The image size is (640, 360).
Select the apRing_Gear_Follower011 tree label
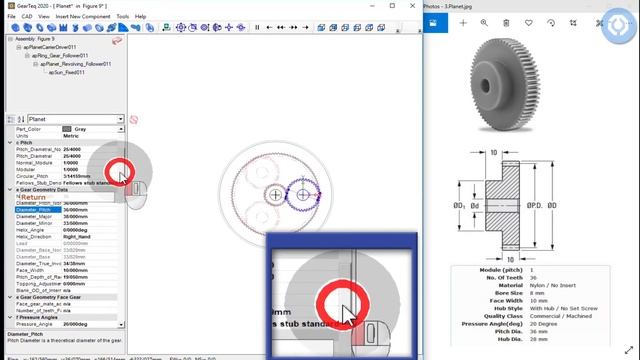[x=60, y=56]
